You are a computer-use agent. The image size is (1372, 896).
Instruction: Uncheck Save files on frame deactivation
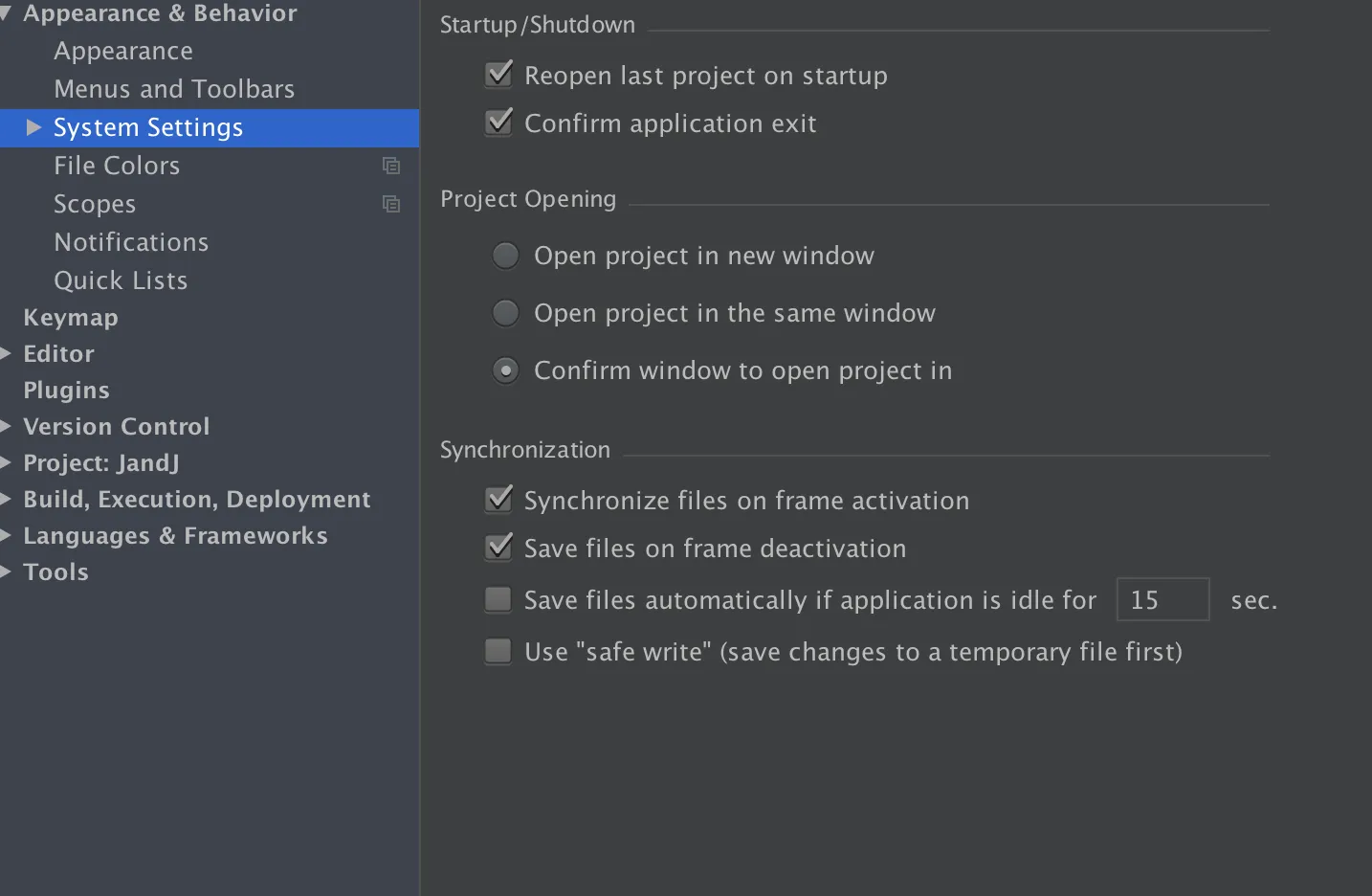click(x=498, y=548)
